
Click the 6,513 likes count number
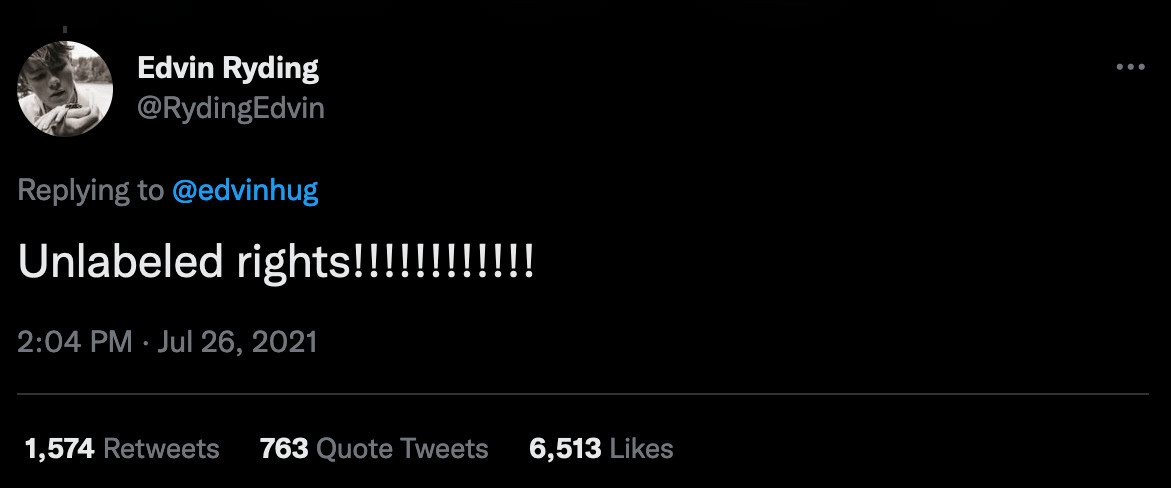coord(565,448)
